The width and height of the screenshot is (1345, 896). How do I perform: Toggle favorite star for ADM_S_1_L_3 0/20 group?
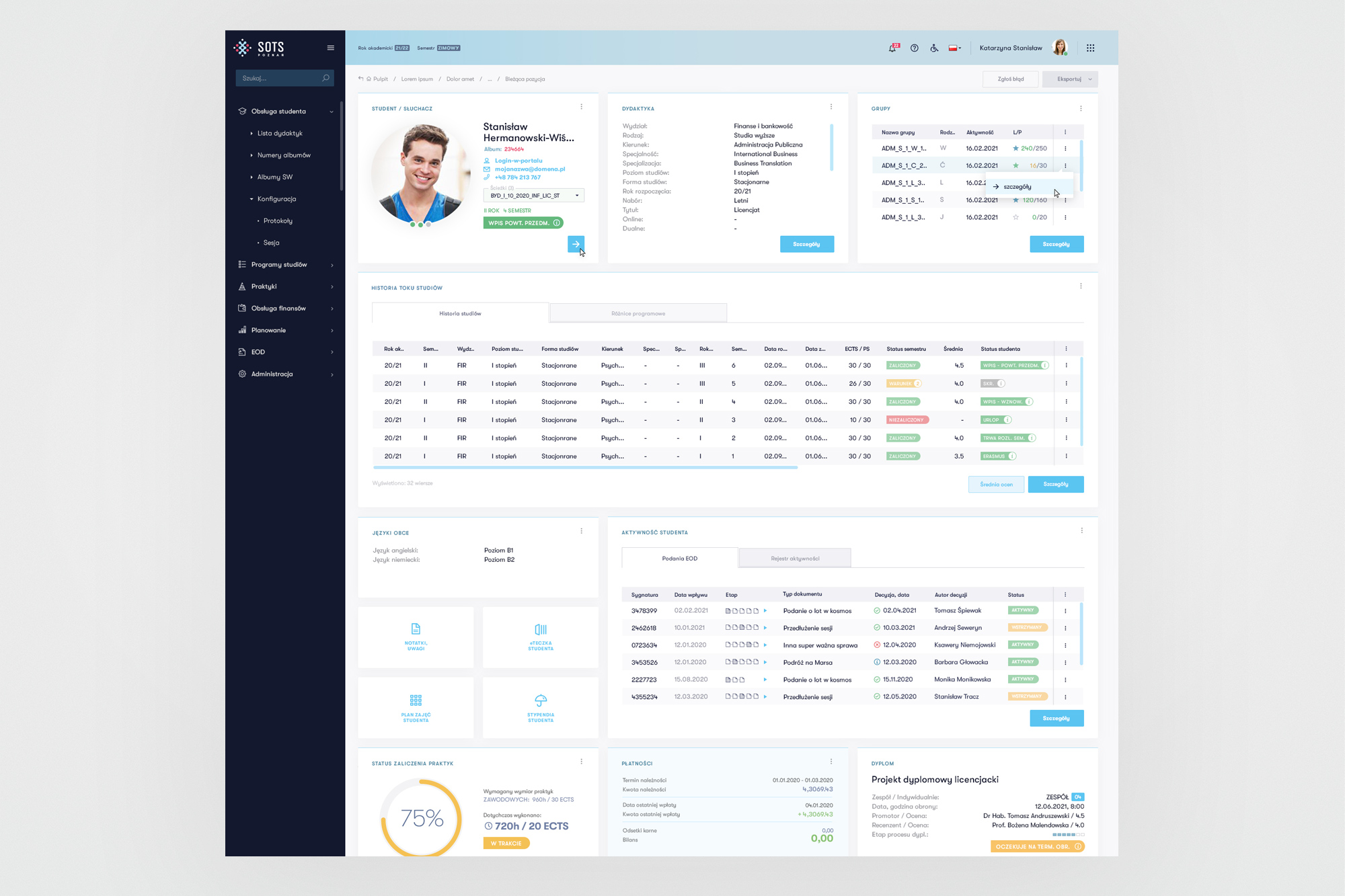click(x=1015, y=217)
